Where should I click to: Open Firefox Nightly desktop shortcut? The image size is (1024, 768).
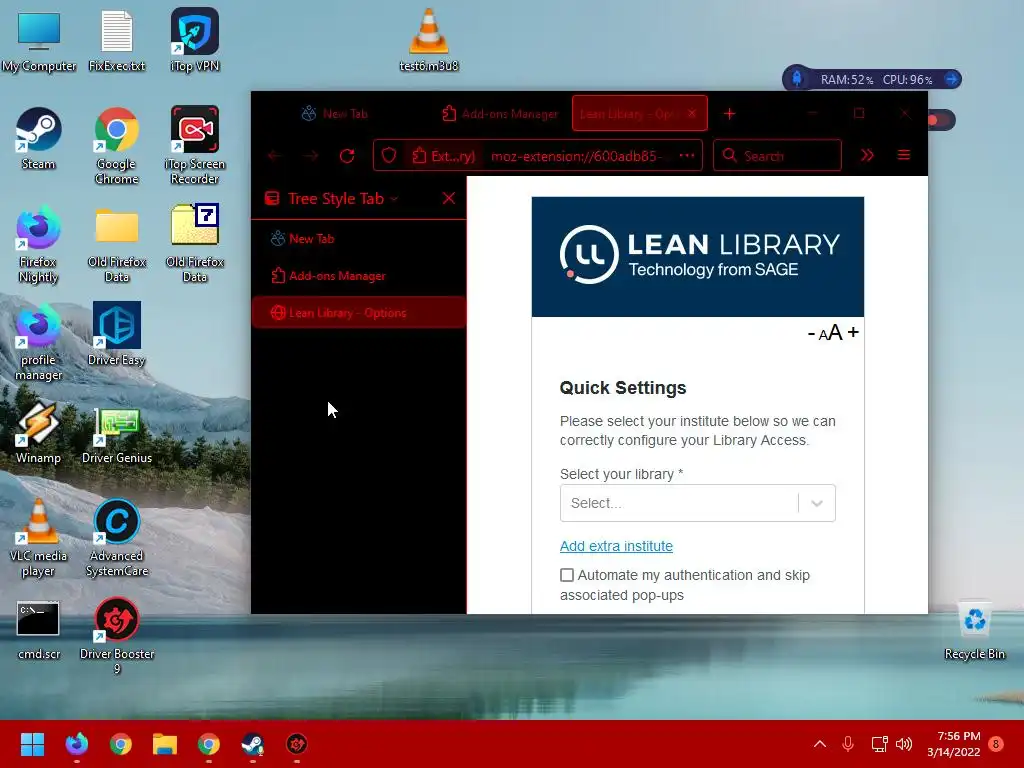[x=39, y=244]
